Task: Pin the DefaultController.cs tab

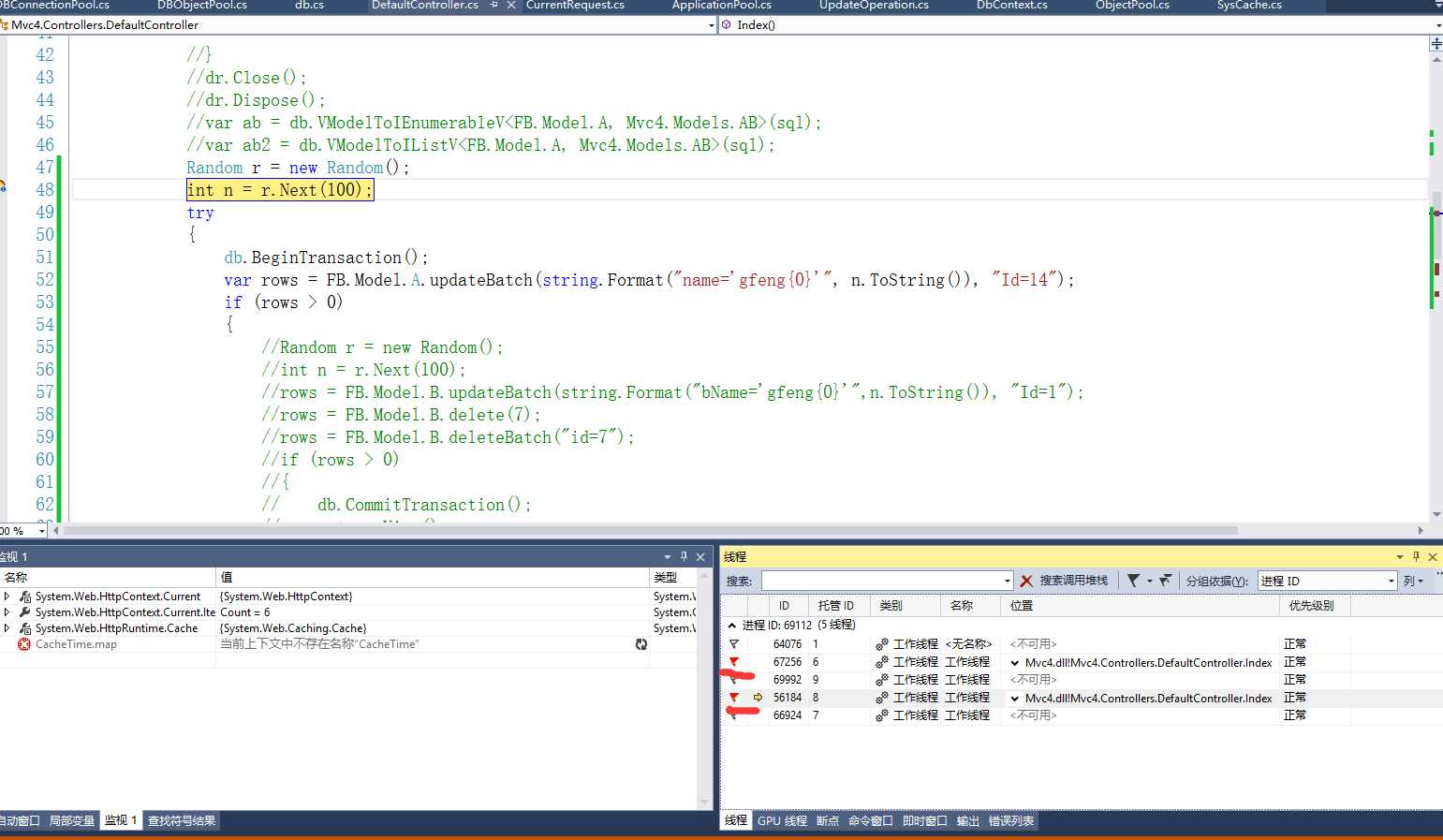Action: tap(494, 5)
